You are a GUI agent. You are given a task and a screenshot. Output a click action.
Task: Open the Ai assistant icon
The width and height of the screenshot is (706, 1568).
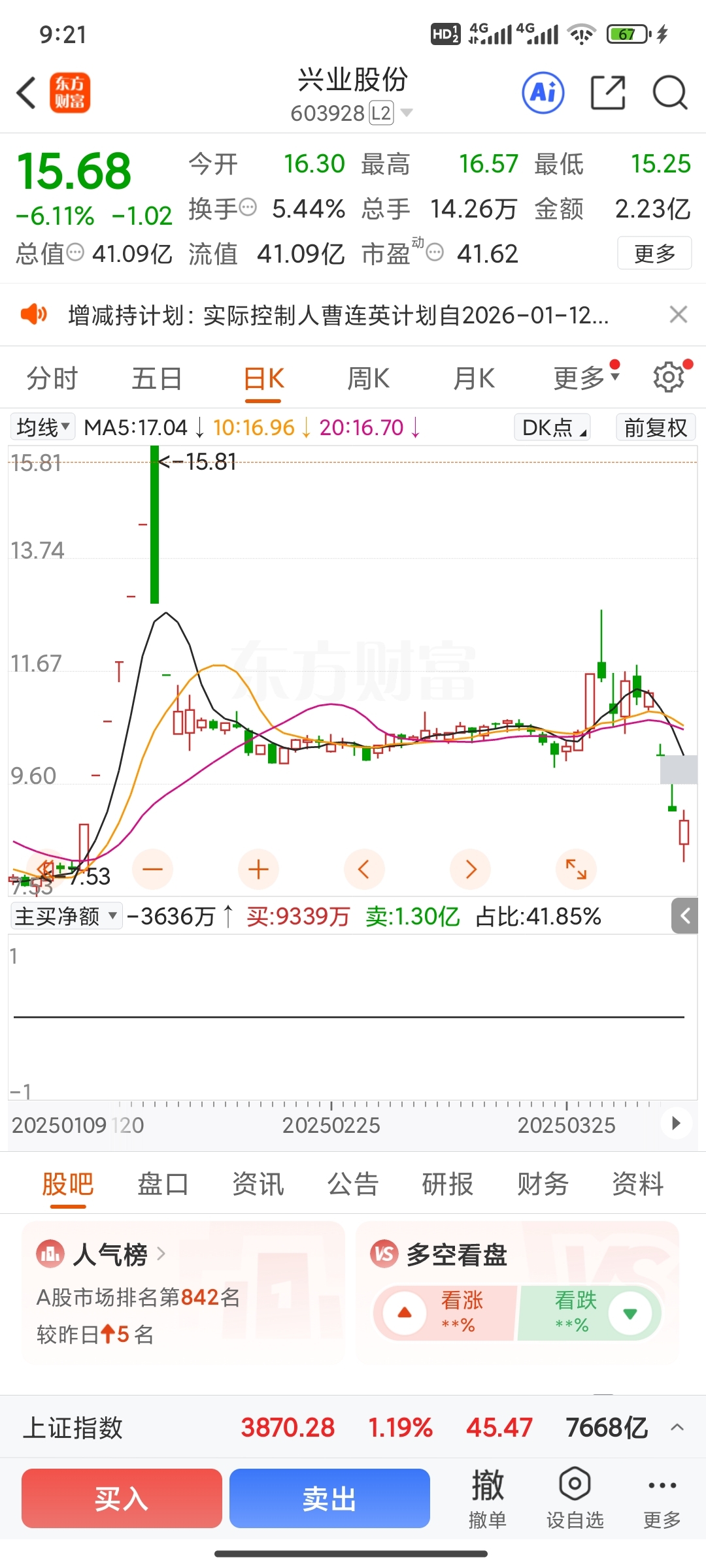click(543, 92)
